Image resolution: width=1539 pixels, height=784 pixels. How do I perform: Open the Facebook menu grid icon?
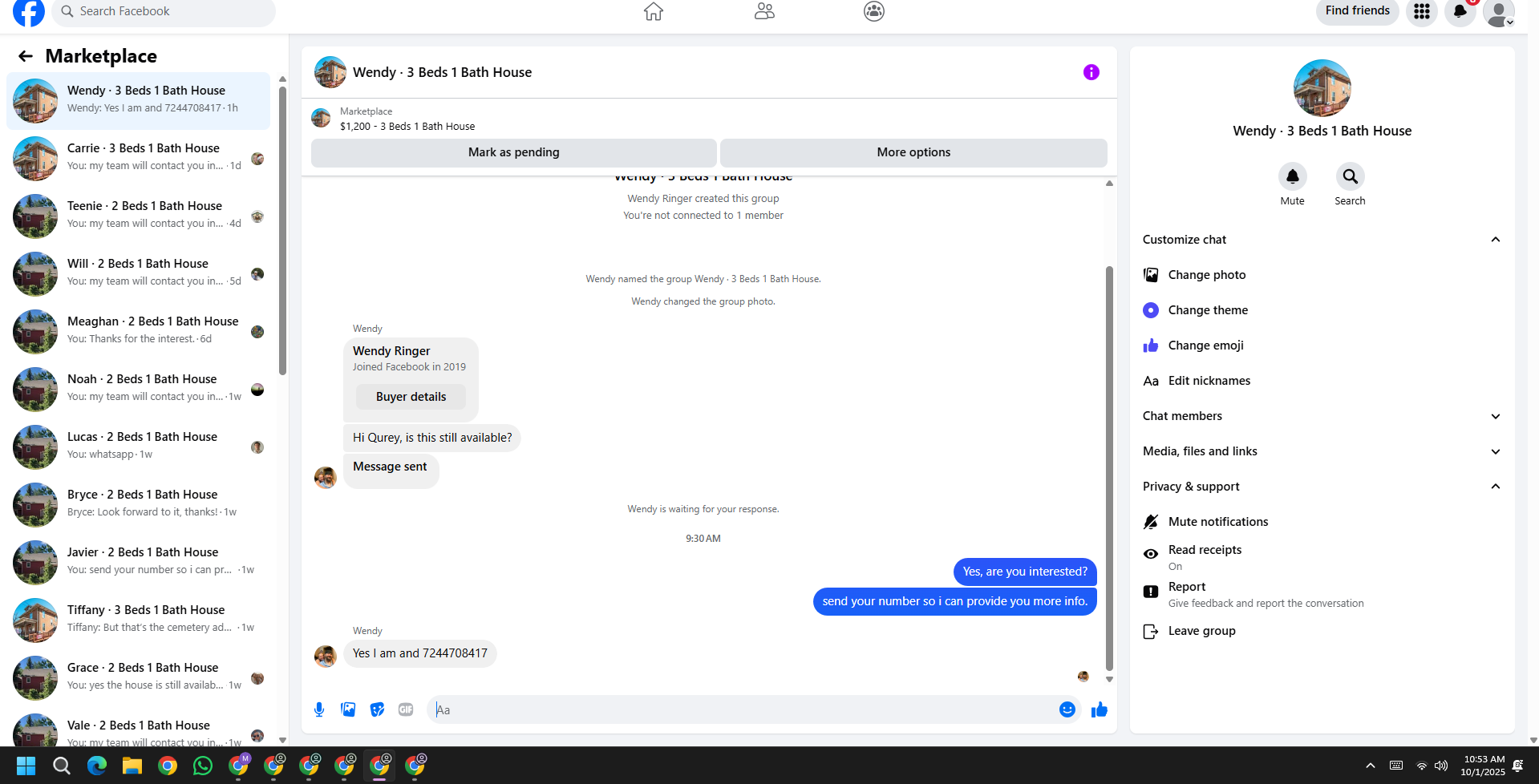point(1422,11)
